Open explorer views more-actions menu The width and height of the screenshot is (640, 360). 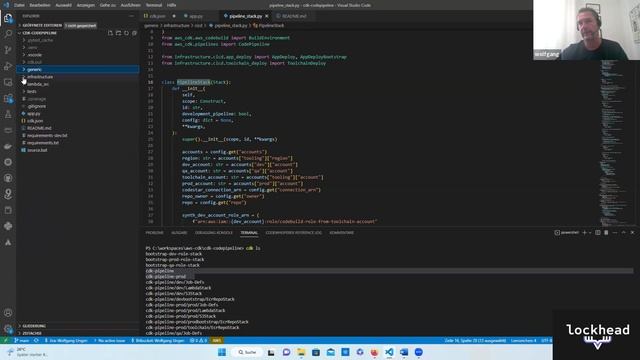point(131,16)
